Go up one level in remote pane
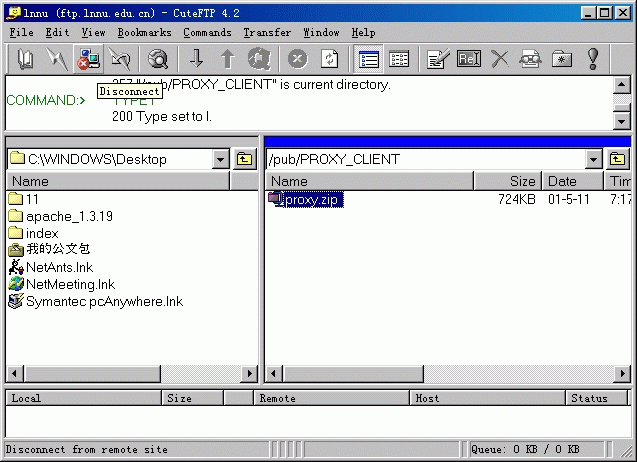This screenshot has height=462, width=637. (618, 159)
